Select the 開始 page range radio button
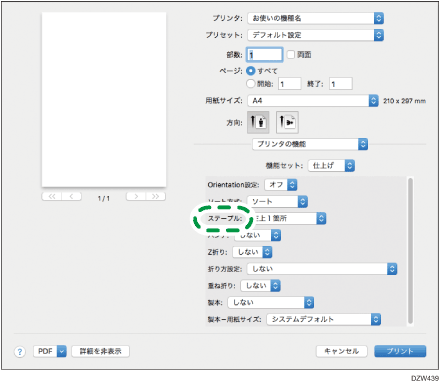The image size is (440, 383). (x=250, y=84)
